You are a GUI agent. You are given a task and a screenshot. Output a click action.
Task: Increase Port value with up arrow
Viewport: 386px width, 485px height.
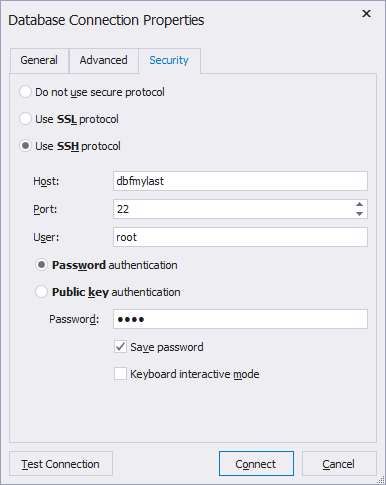[359, 204]
